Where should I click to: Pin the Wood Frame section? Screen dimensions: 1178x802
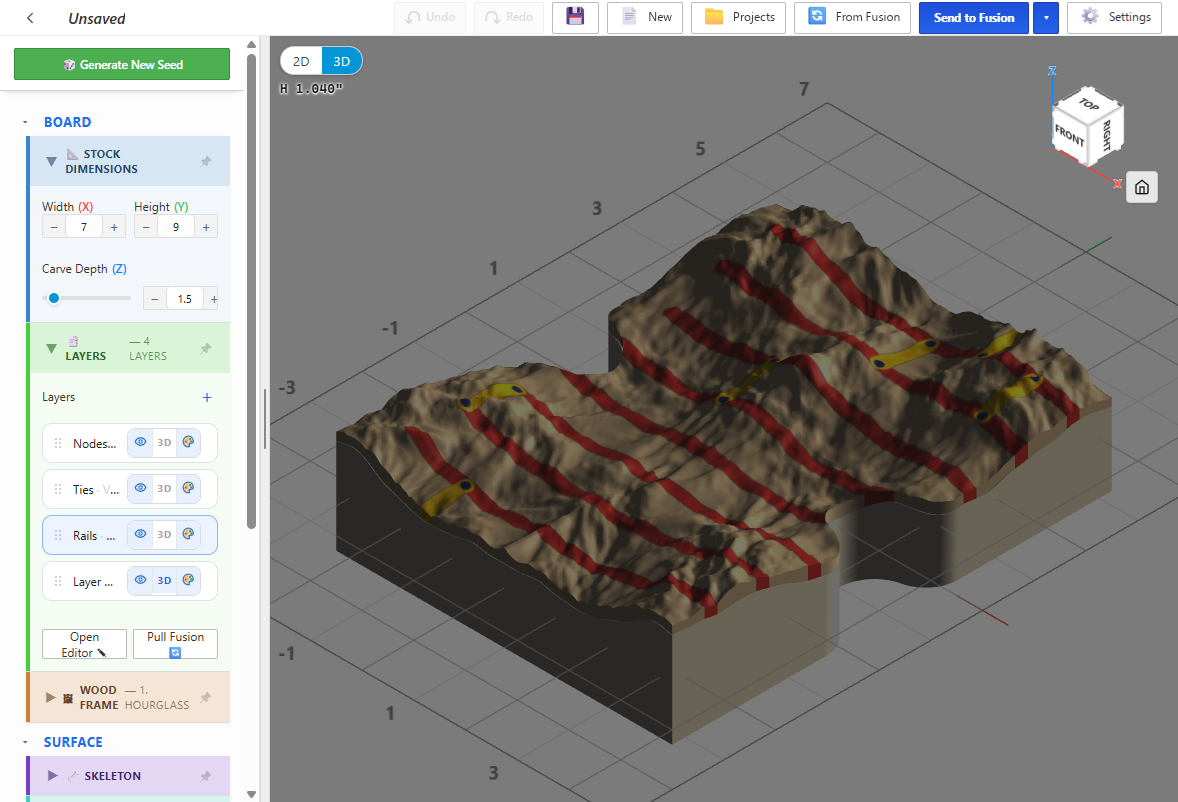coord(206,698)
